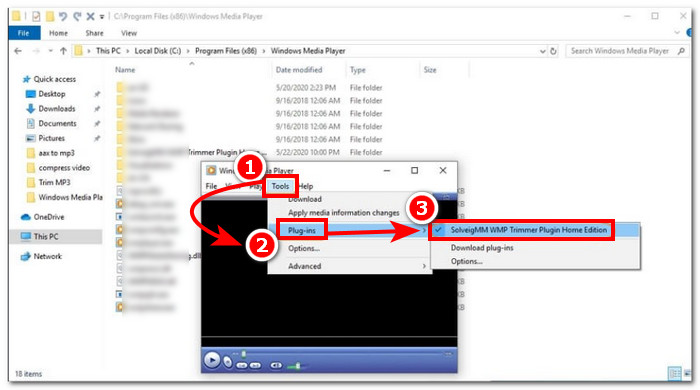The height and width of the screenshot is (390, 700).
Task: Click the Redo icon in Explorer title bar
Action: click(x=77, y=17)
